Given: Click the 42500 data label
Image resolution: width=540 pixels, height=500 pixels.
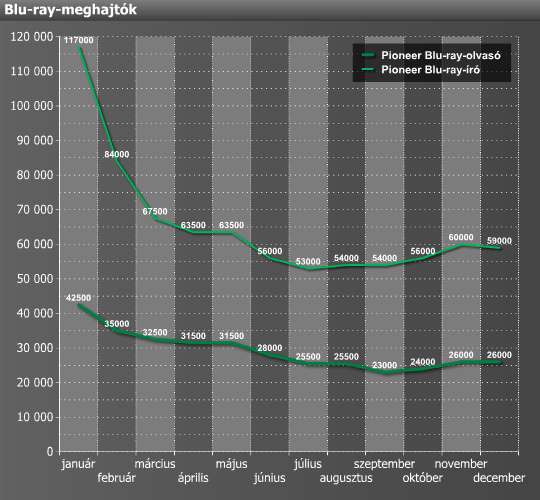Looking at the screenshot, I should 79,298.
